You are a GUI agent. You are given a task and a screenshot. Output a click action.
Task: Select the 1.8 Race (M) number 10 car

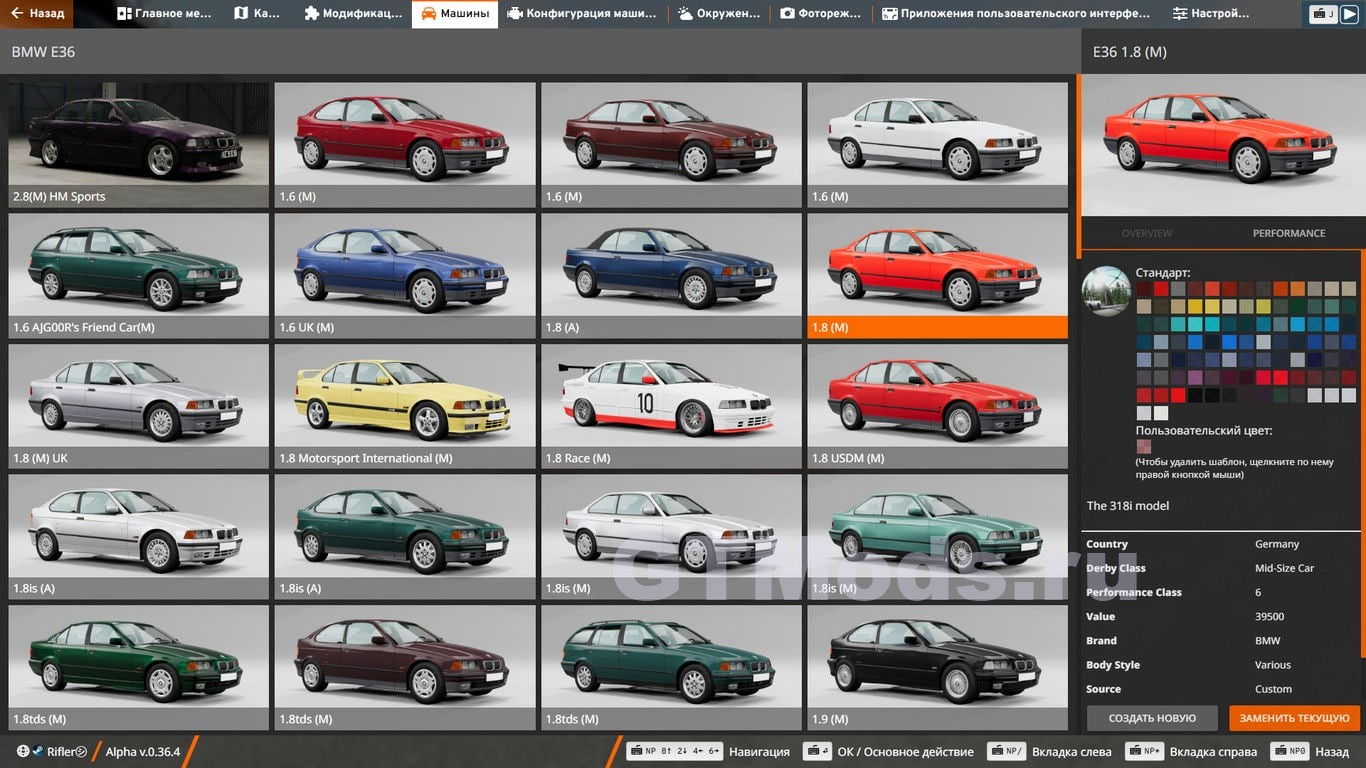(671, 406)
